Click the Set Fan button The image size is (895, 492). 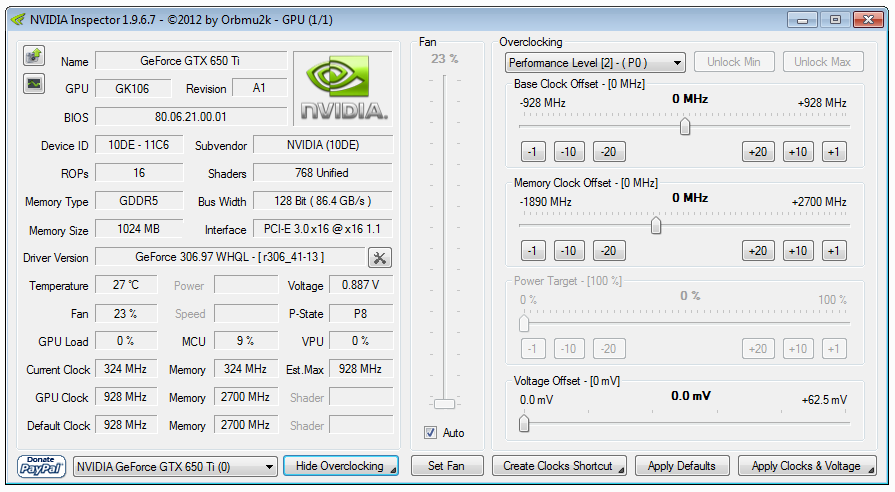446,466
